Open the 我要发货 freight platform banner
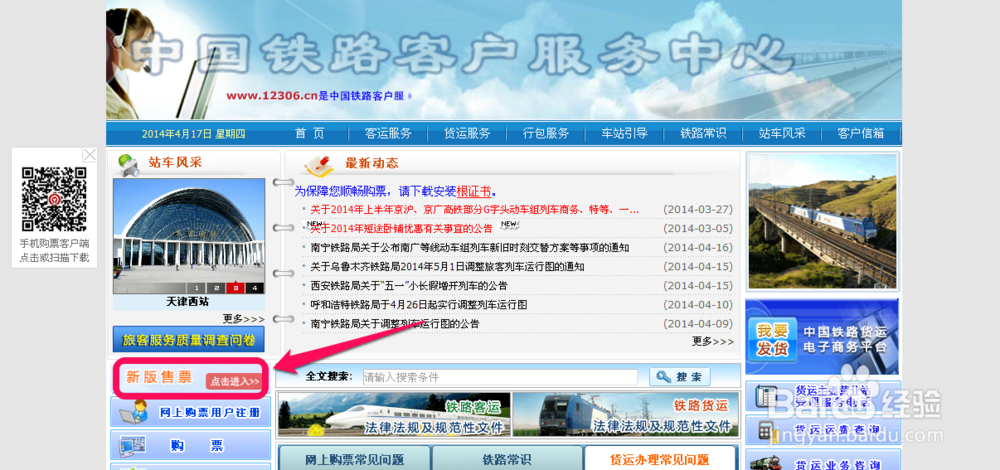 tap(822, 337)
